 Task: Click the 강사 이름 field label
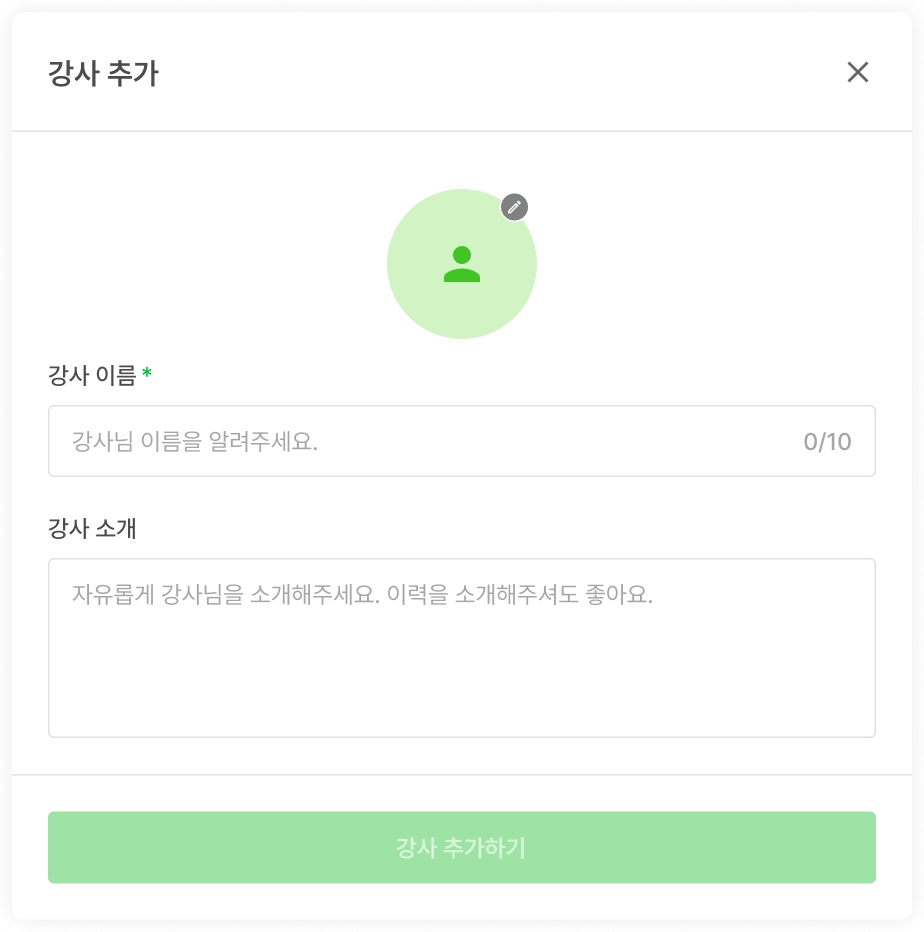[91, 376]
